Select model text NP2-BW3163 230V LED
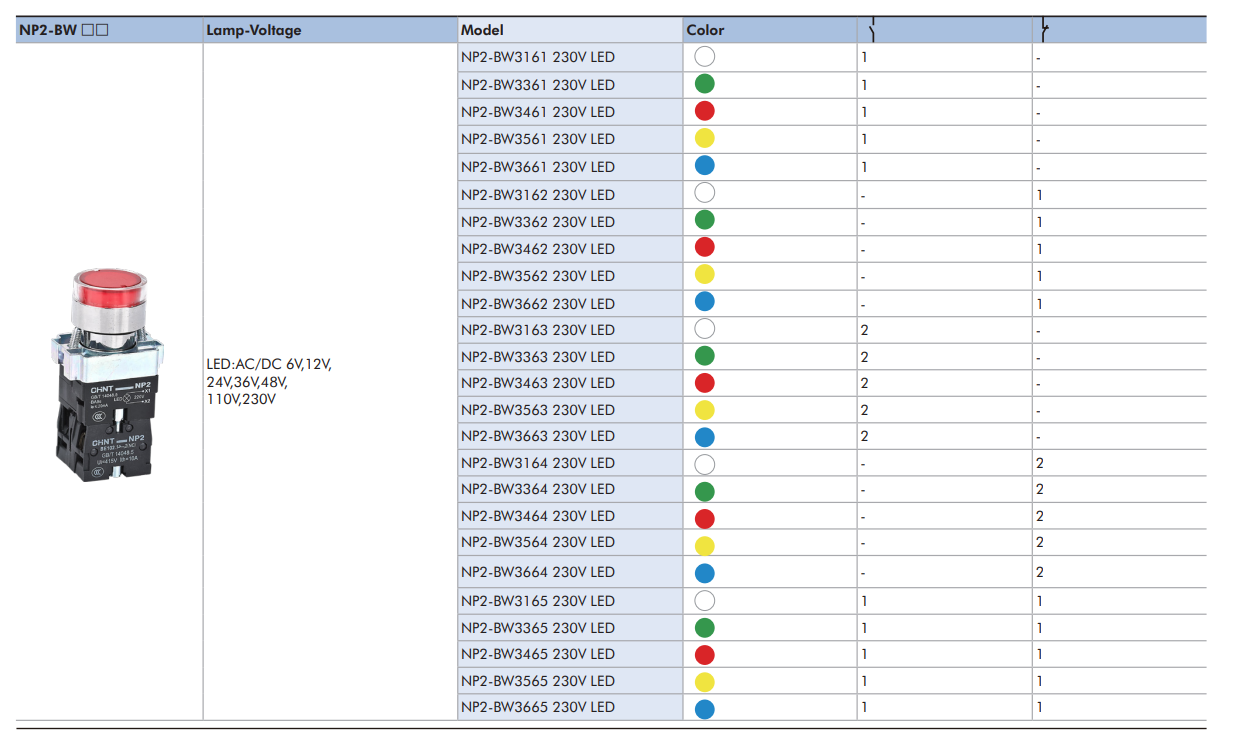1233x732 pixels. (x=538, y=330)
